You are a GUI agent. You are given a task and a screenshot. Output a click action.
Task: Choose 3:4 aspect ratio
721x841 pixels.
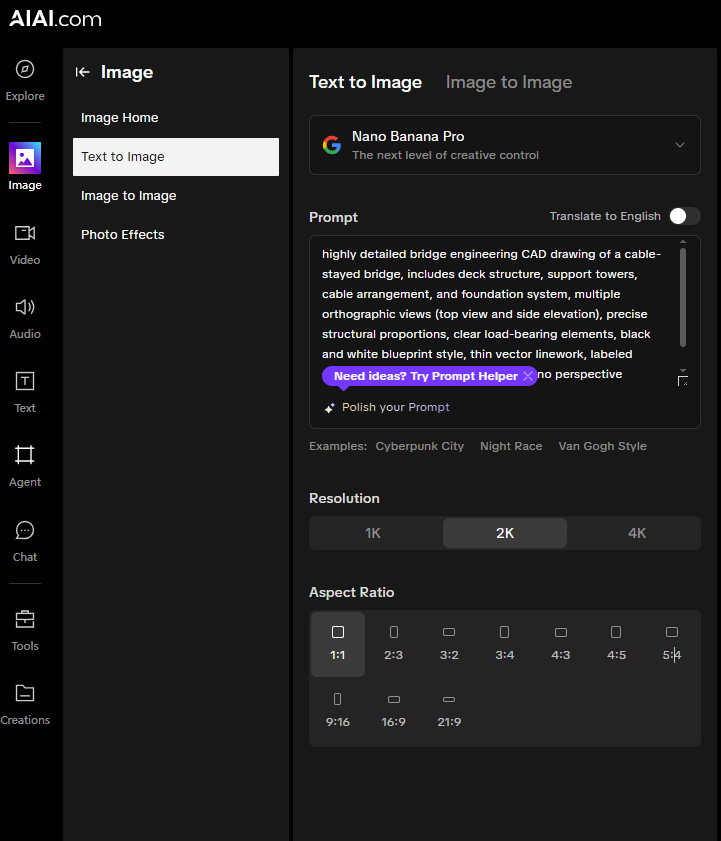point(505,644)
